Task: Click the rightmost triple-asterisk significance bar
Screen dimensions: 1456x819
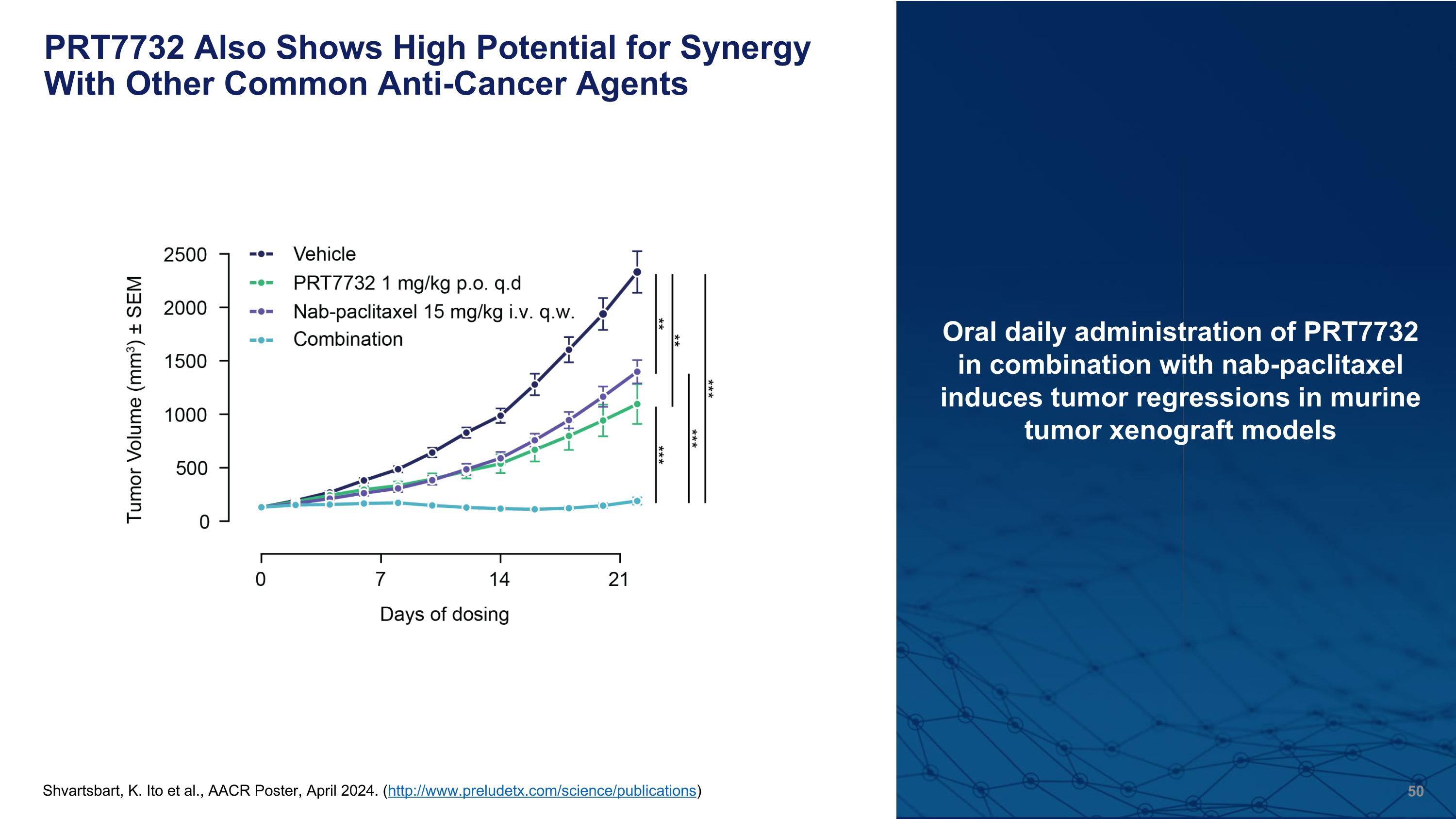Action: pos(705,388)
